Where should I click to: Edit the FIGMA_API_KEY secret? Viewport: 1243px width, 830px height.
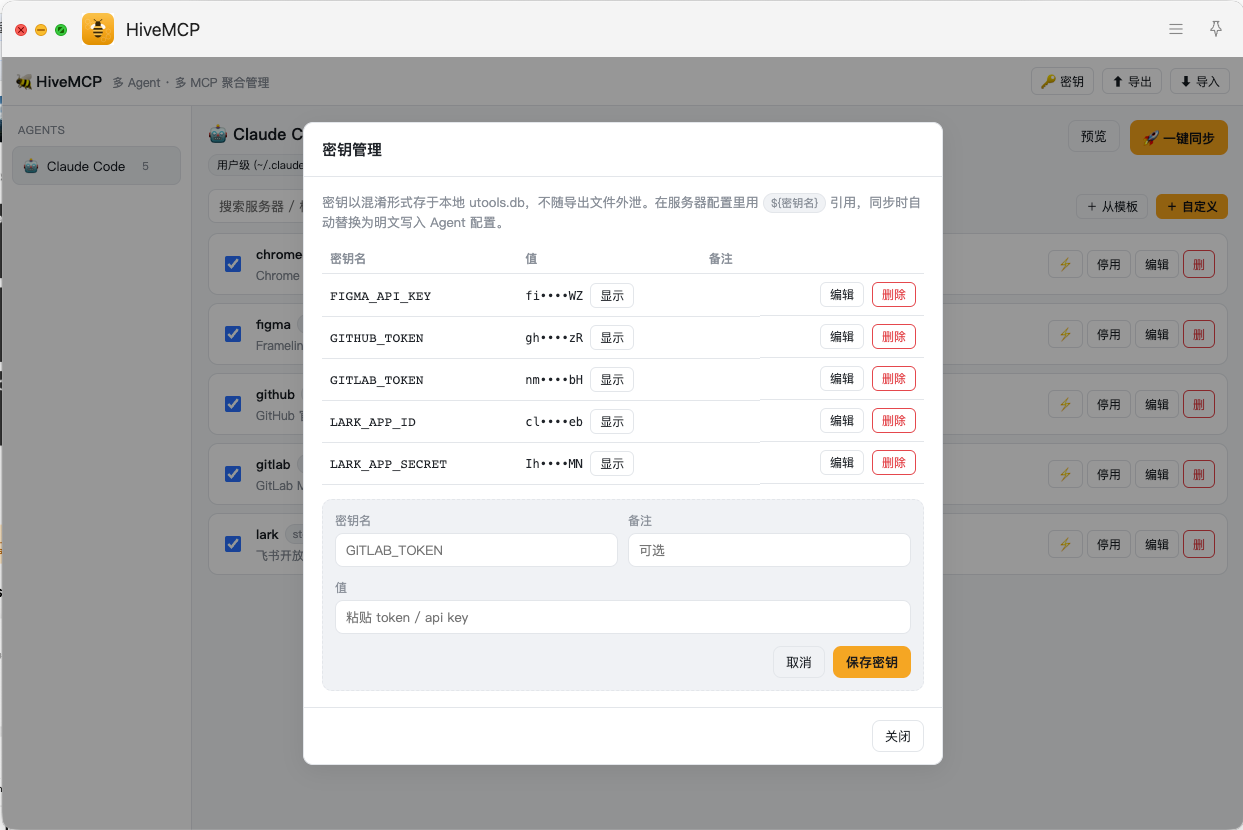click(x=842, y=295)
